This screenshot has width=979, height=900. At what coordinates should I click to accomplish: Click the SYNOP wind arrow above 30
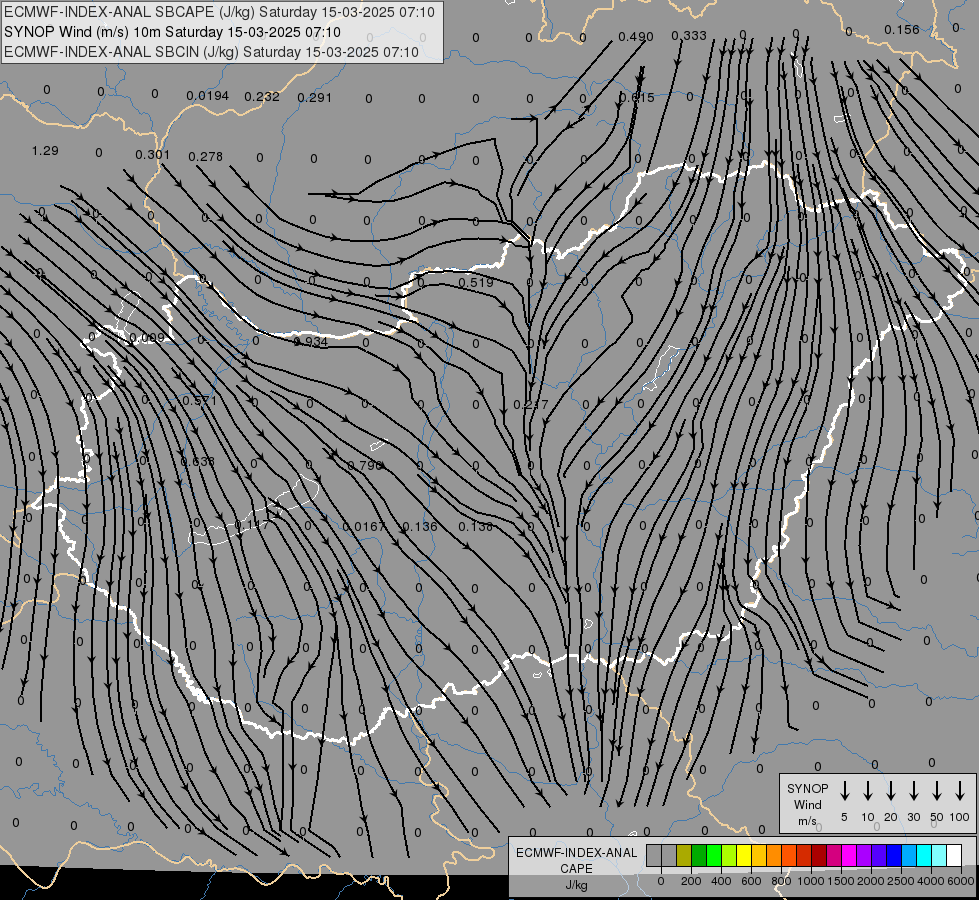coord(913,791)
